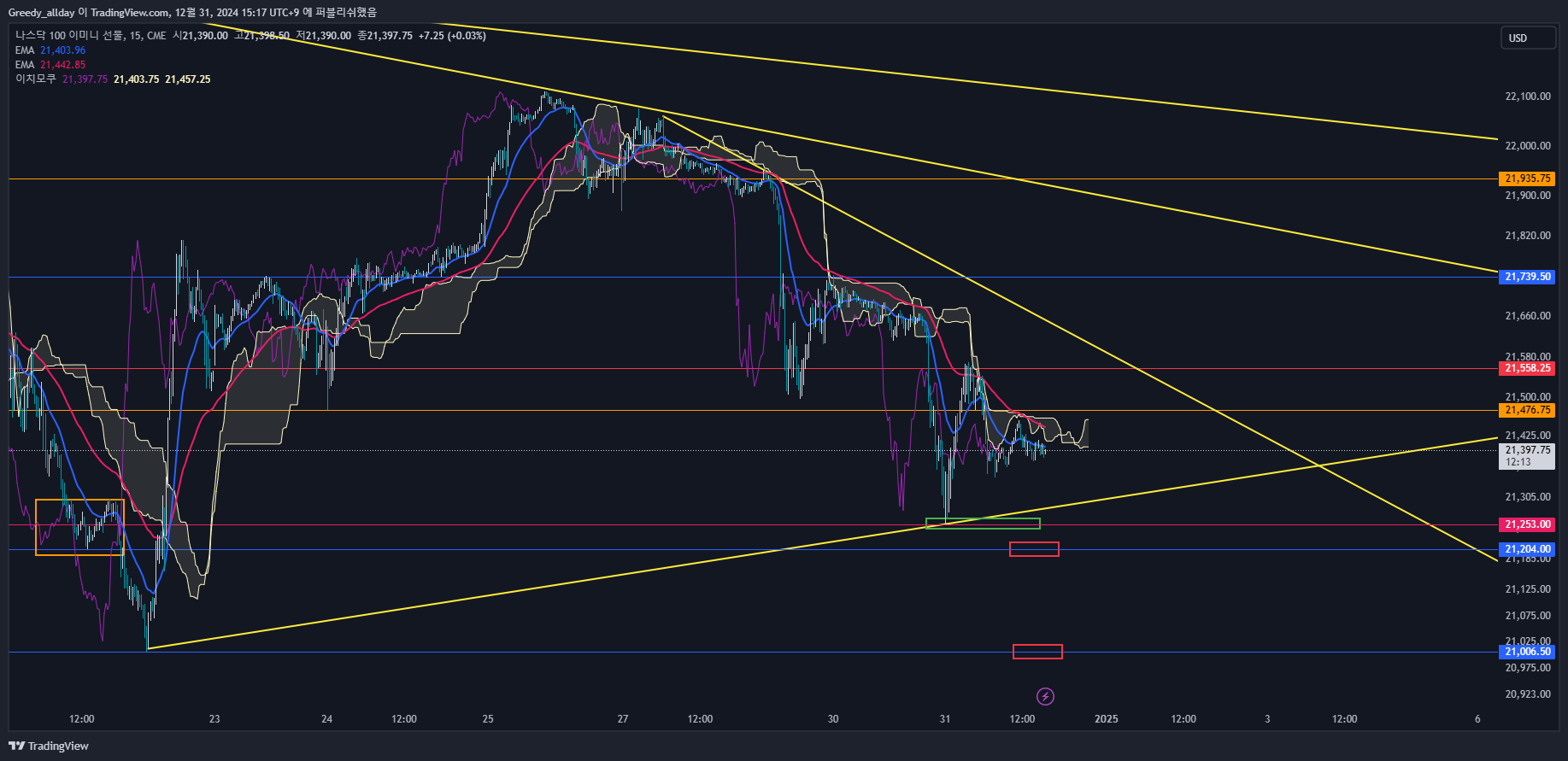This screenshot has width=1568, height=761.
Task: Click the 20,923.00 axis value
Action: [x=1528, y=694]
